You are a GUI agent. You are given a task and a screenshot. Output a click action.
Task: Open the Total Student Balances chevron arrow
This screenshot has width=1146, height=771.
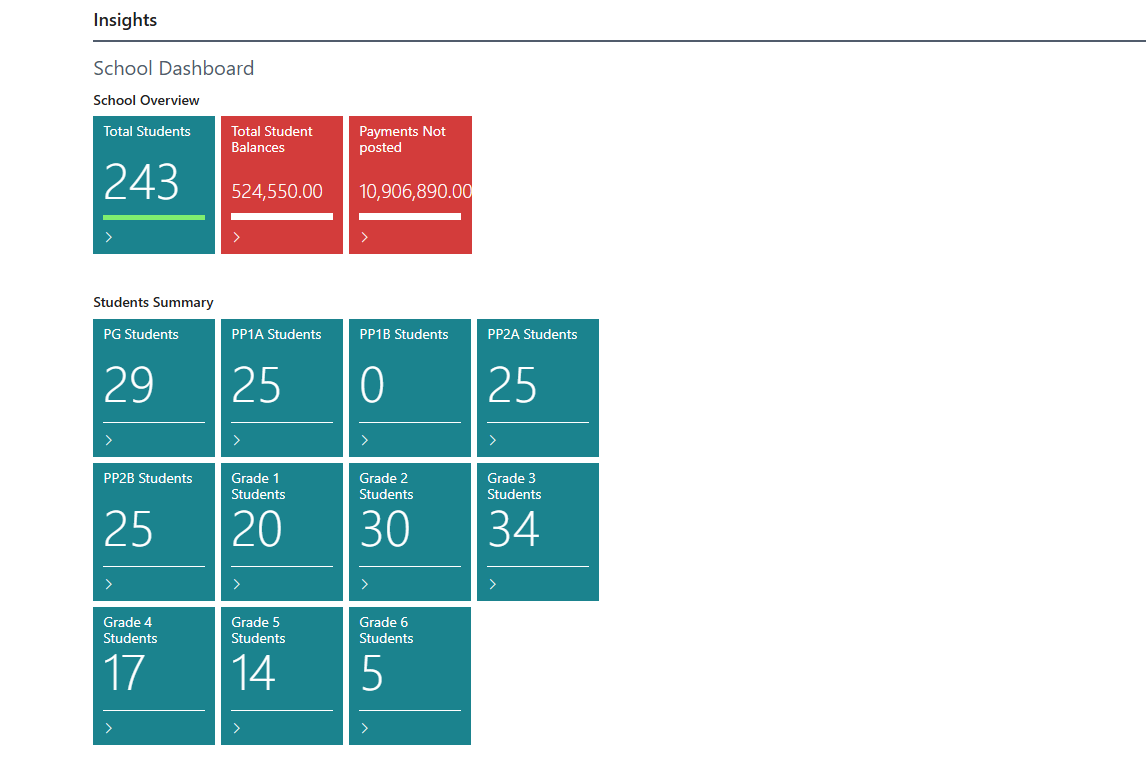pyautogui.click(x=237, y=237)
